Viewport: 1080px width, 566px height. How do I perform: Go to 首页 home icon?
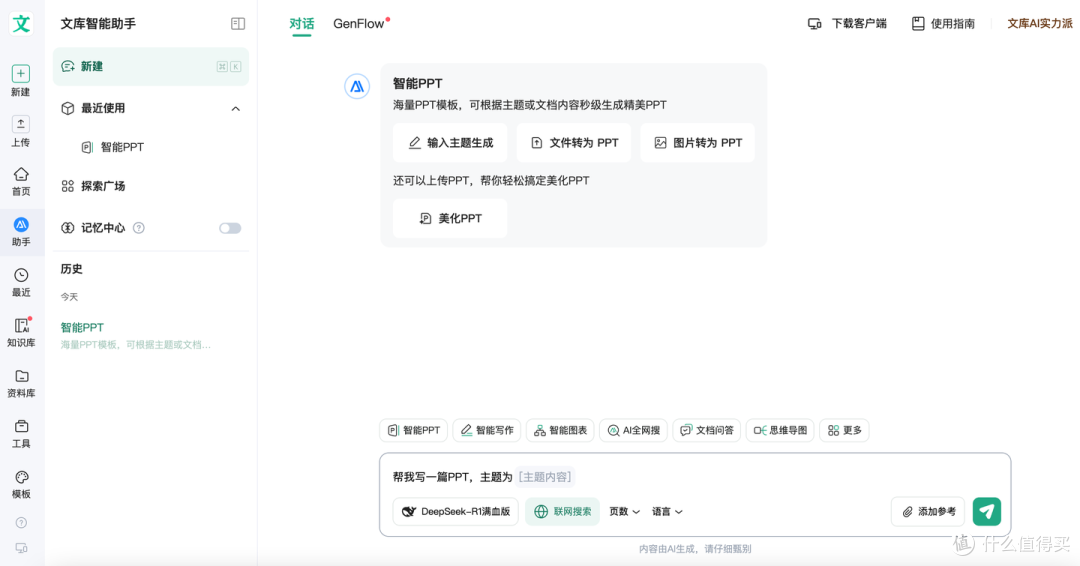[x=21, y=174]
